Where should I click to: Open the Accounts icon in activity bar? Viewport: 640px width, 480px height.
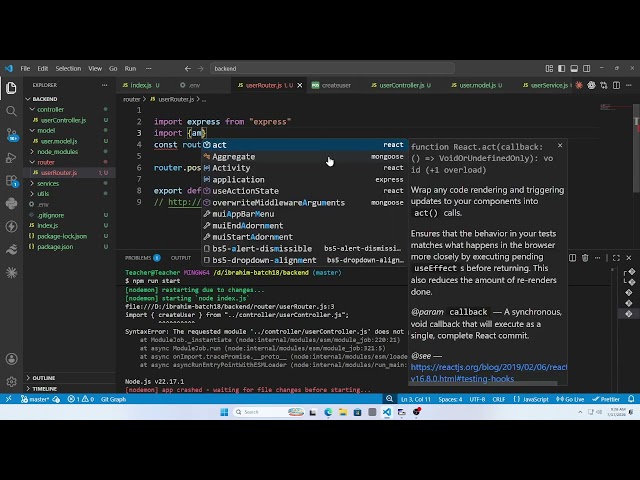tap(11, 359)
